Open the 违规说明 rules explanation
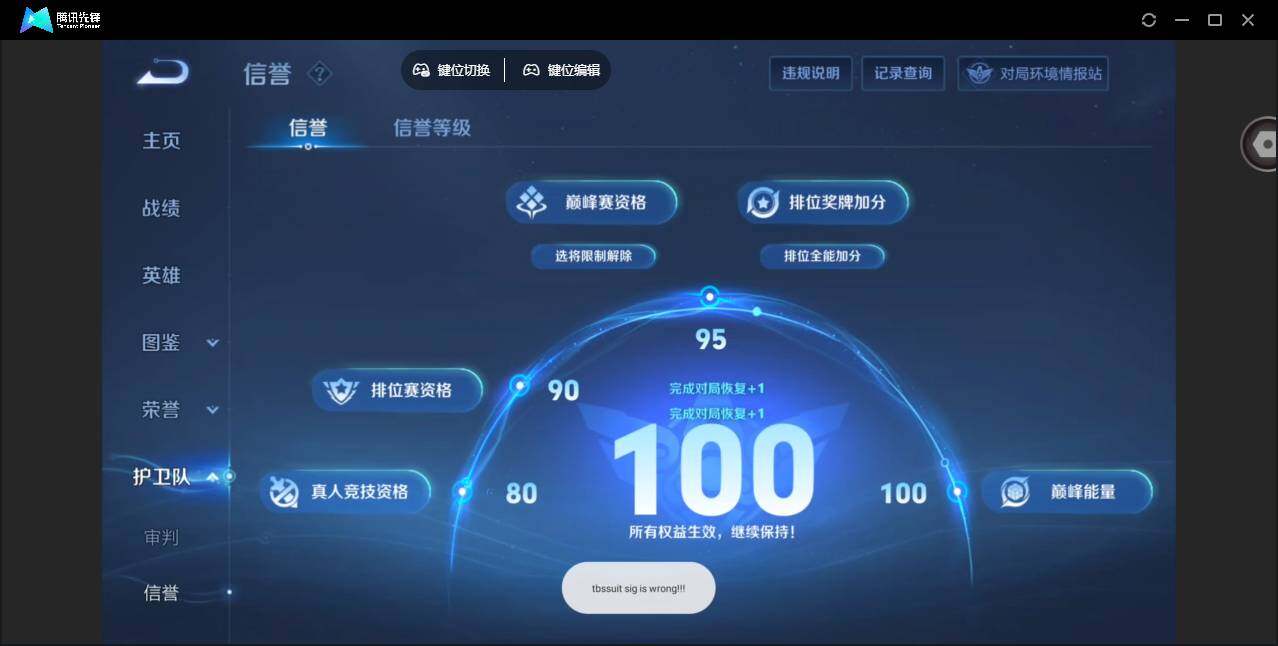This screenshot has width=1278, height=646. tap(810, 73)
